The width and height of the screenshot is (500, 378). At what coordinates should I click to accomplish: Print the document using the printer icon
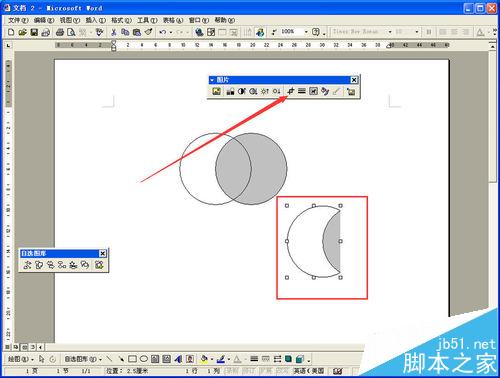(60, 32)
